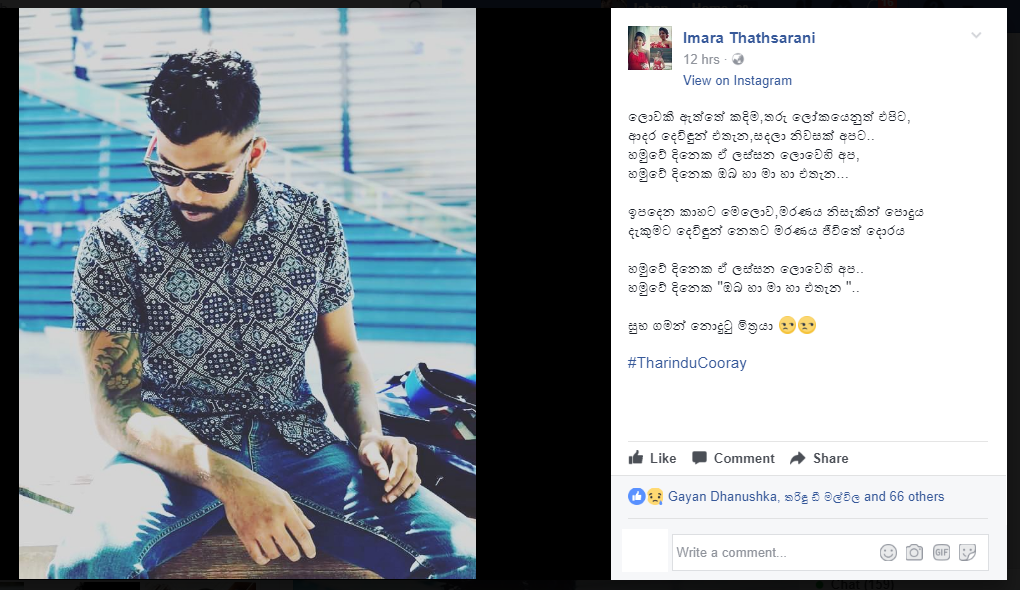Click the man in sunglasses photo
Image resolution: width=1020 pixels, height=590 pixels.
coord(247,293)
